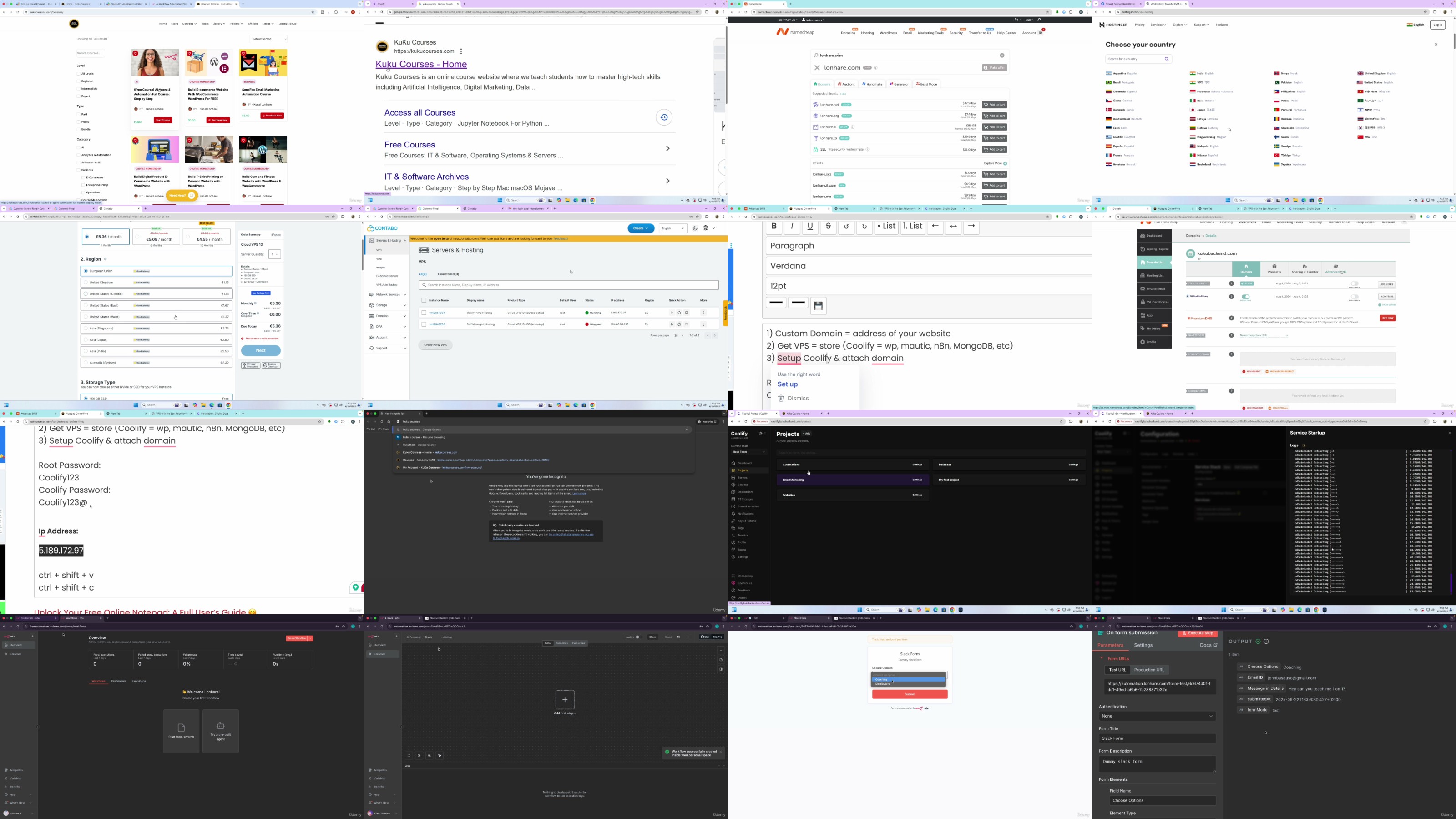Viewport: 1456px width, 819px height.
Task: Click the floppy disk Save icon in notepad
Action: (819, 306)
